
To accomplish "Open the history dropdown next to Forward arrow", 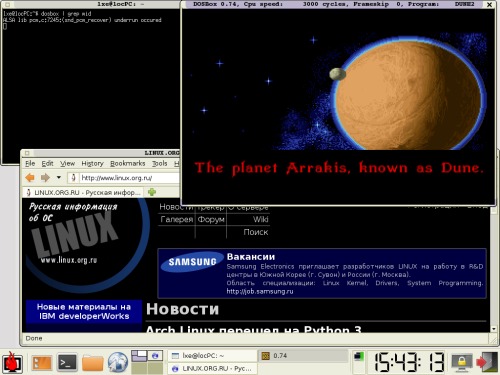I will click(x=59, y=177).
